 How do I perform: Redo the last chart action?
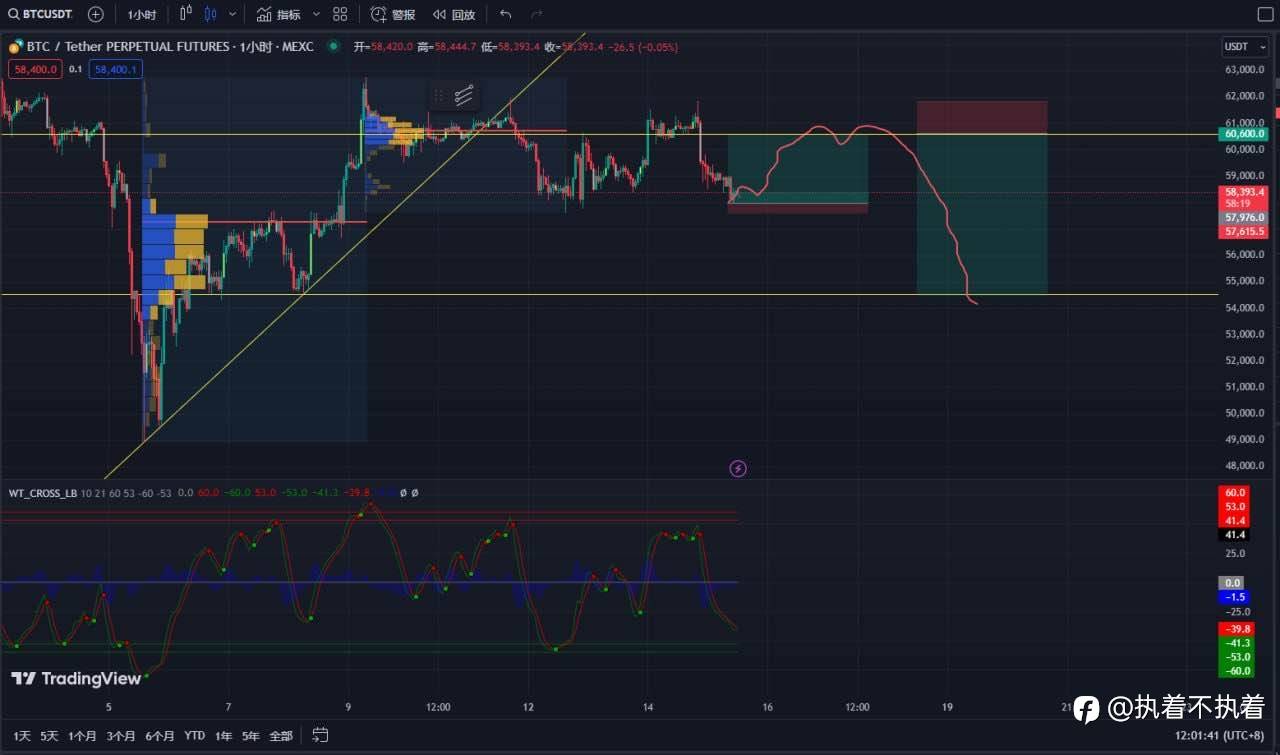click(x=537, y=14)
